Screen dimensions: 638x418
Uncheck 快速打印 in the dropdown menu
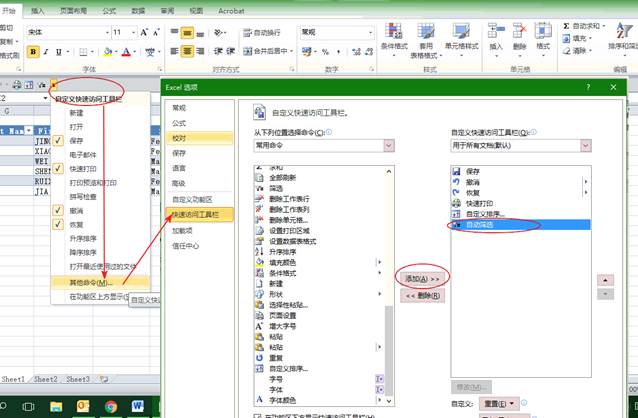point(59,169)
